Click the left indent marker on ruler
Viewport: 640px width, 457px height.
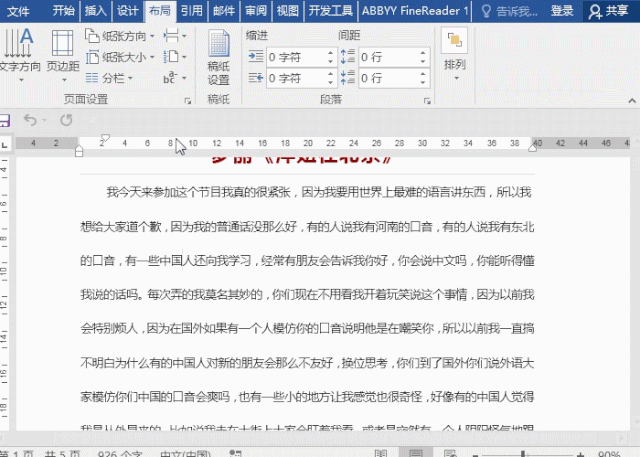click(79, 152)
